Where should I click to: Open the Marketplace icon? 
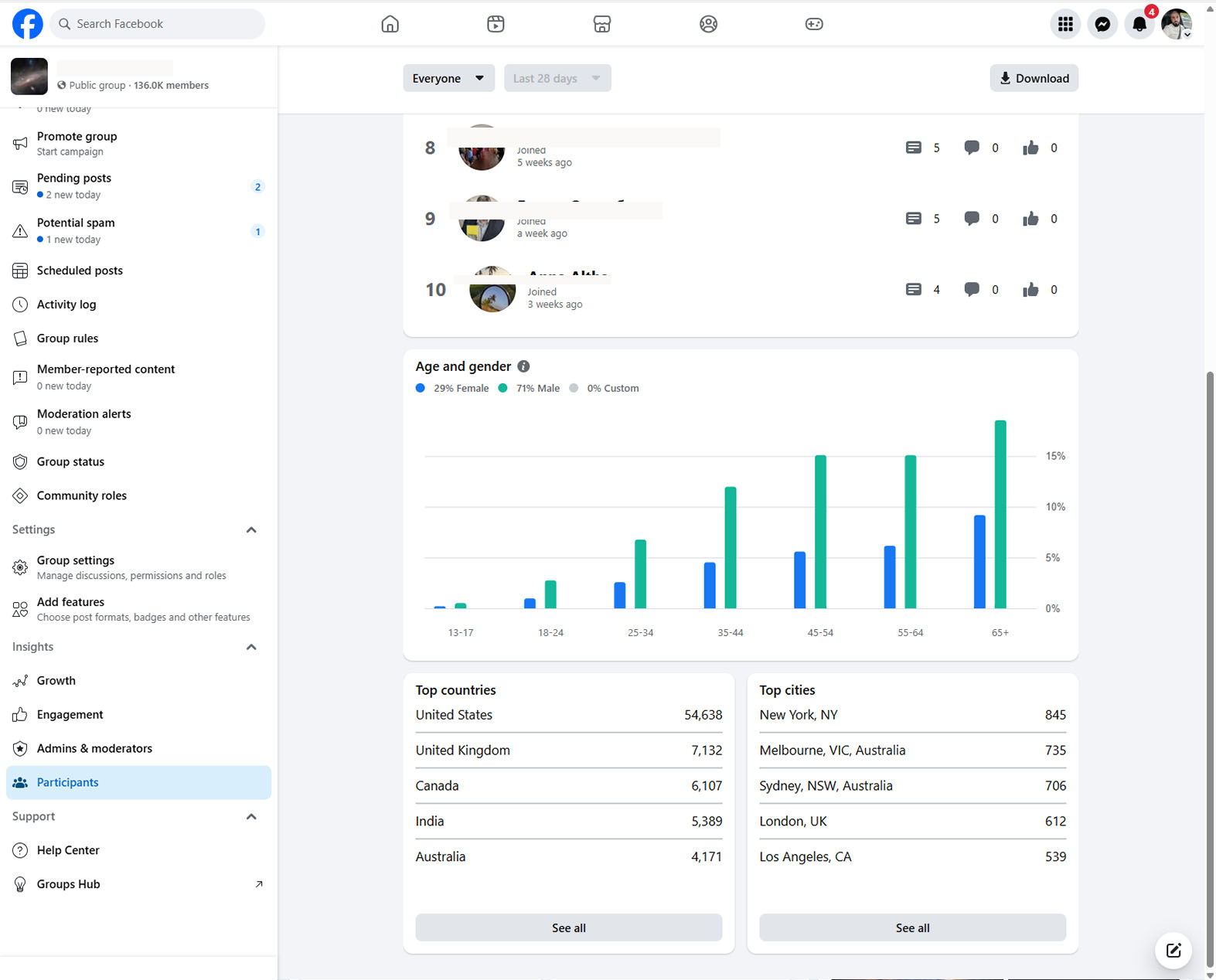click(602, 24)
